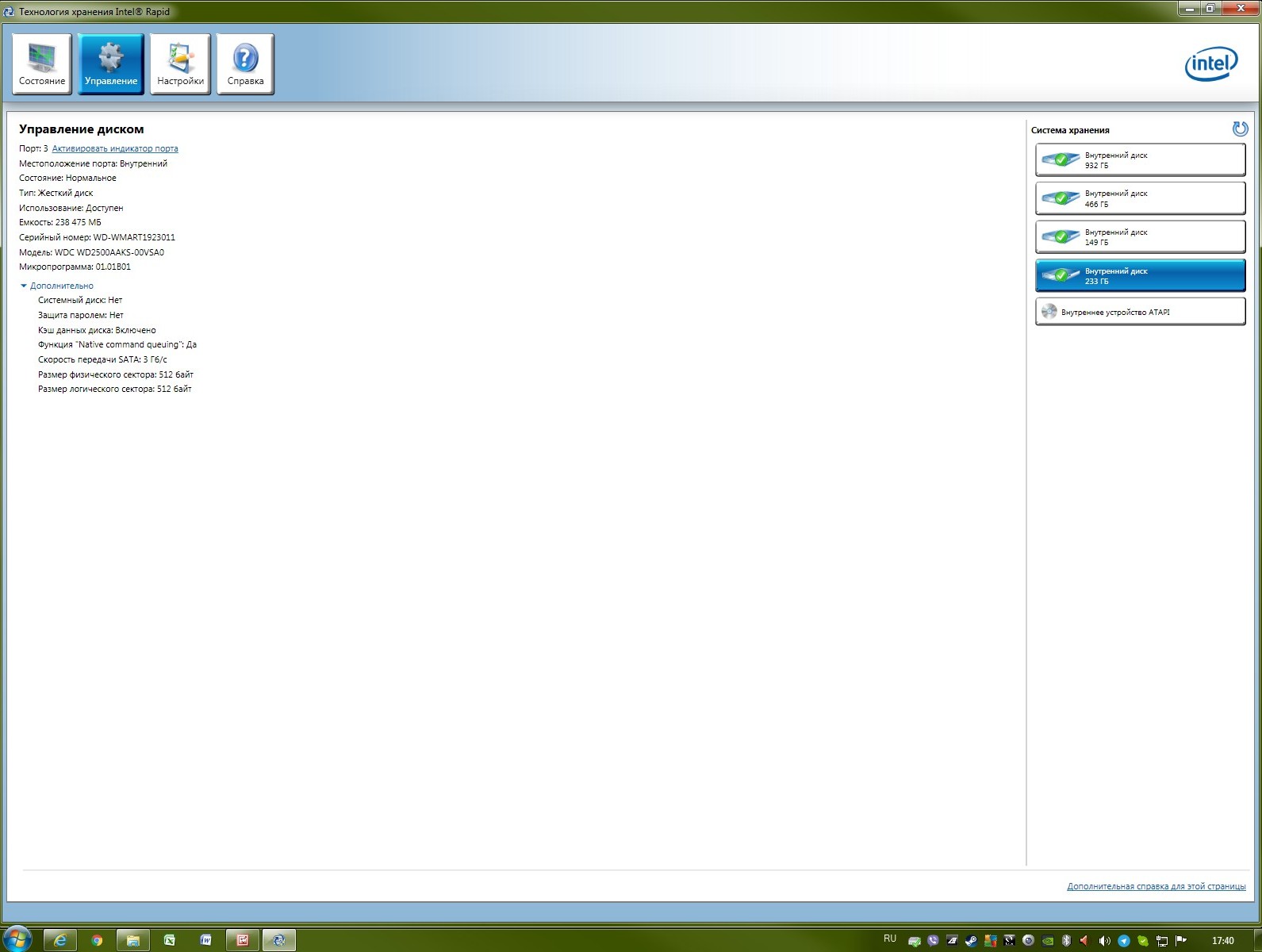Click the Скорость передачи SATA line

pos(102,359)
